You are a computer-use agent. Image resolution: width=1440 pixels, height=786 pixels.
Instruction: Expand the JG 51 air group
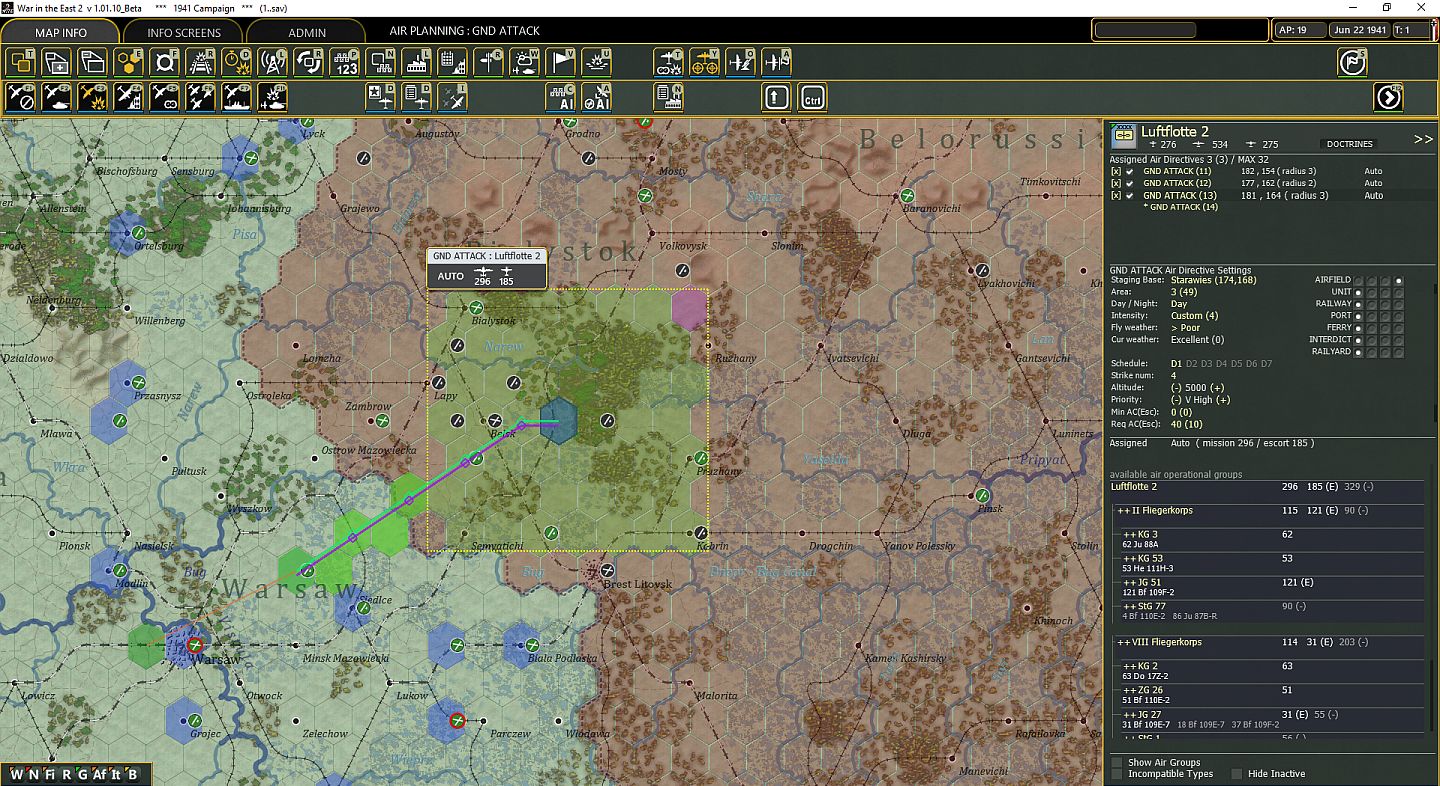tap(1129, 583)
